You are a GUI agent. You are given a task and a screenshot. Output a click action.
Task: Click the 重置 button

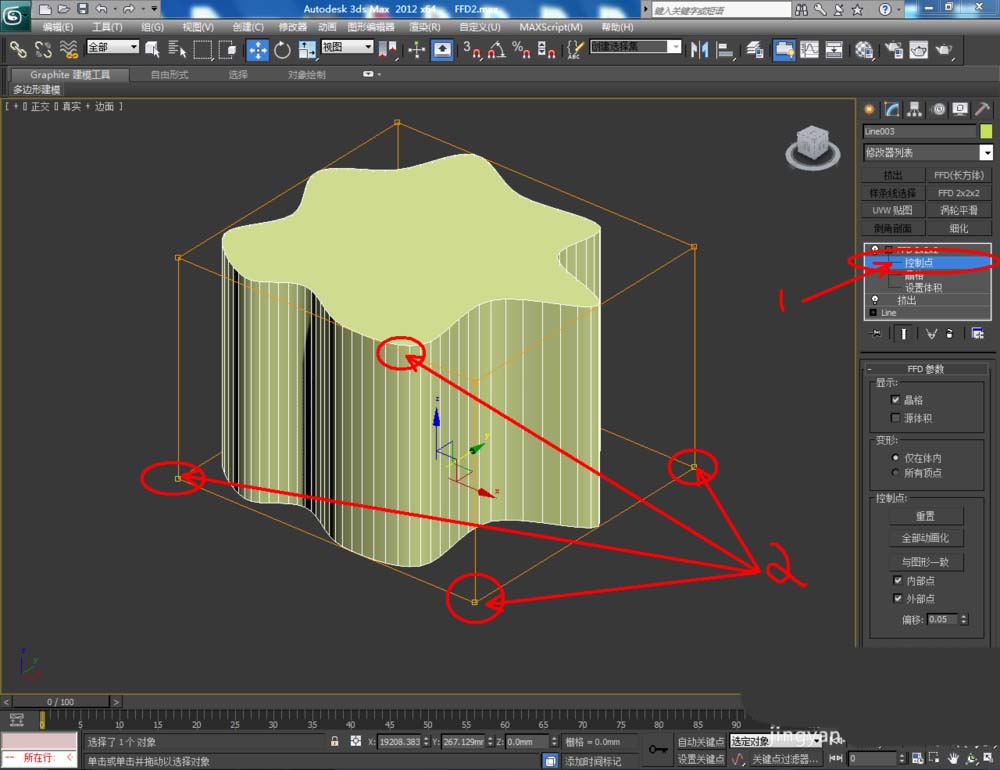(925, 516)
